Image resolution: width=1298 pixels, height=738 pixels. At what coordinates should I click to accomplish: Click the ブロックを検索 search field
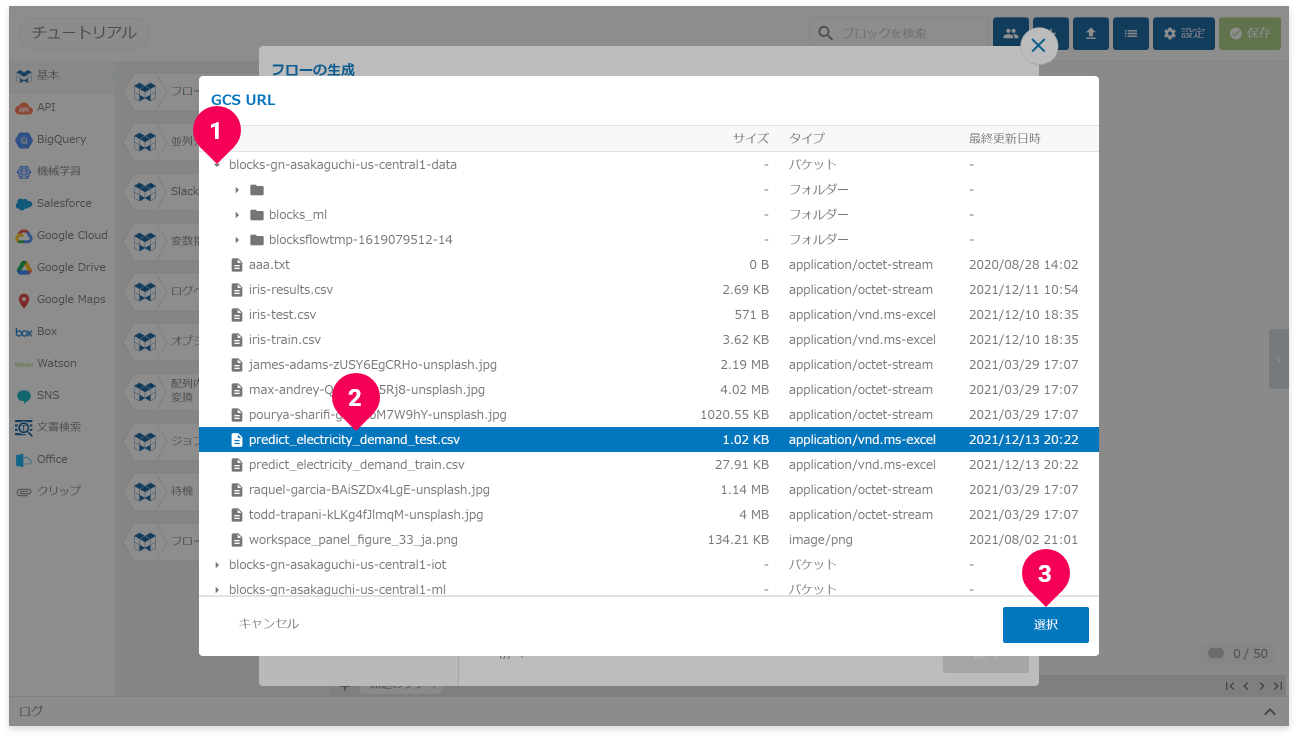point(898,33)
